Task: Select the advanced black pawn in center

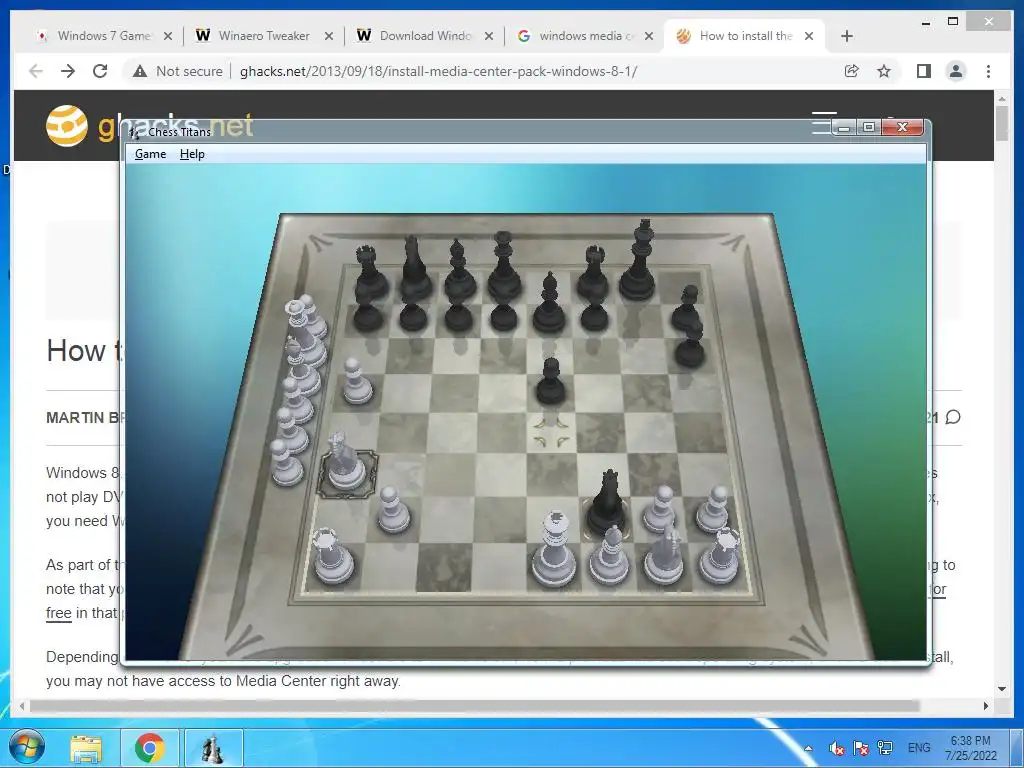Action: [x=551, y=382]
